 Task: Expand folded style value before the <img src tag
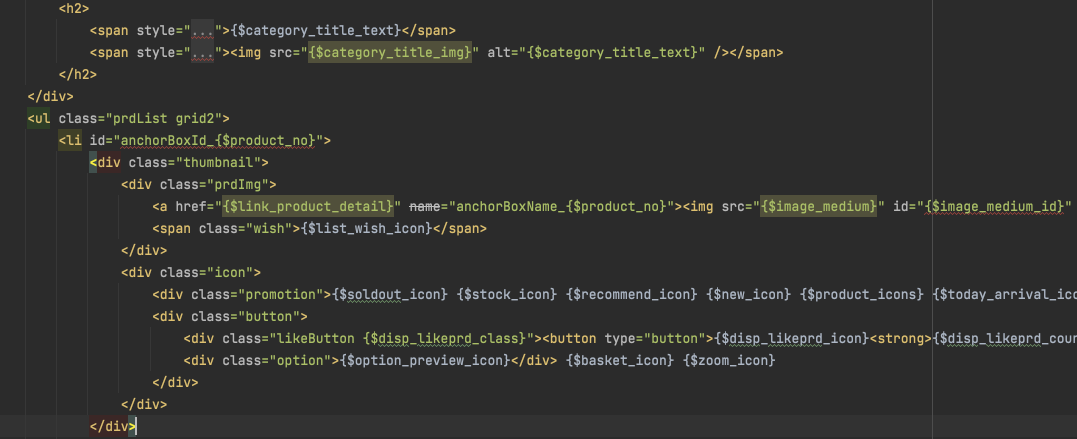click(203, 52)
